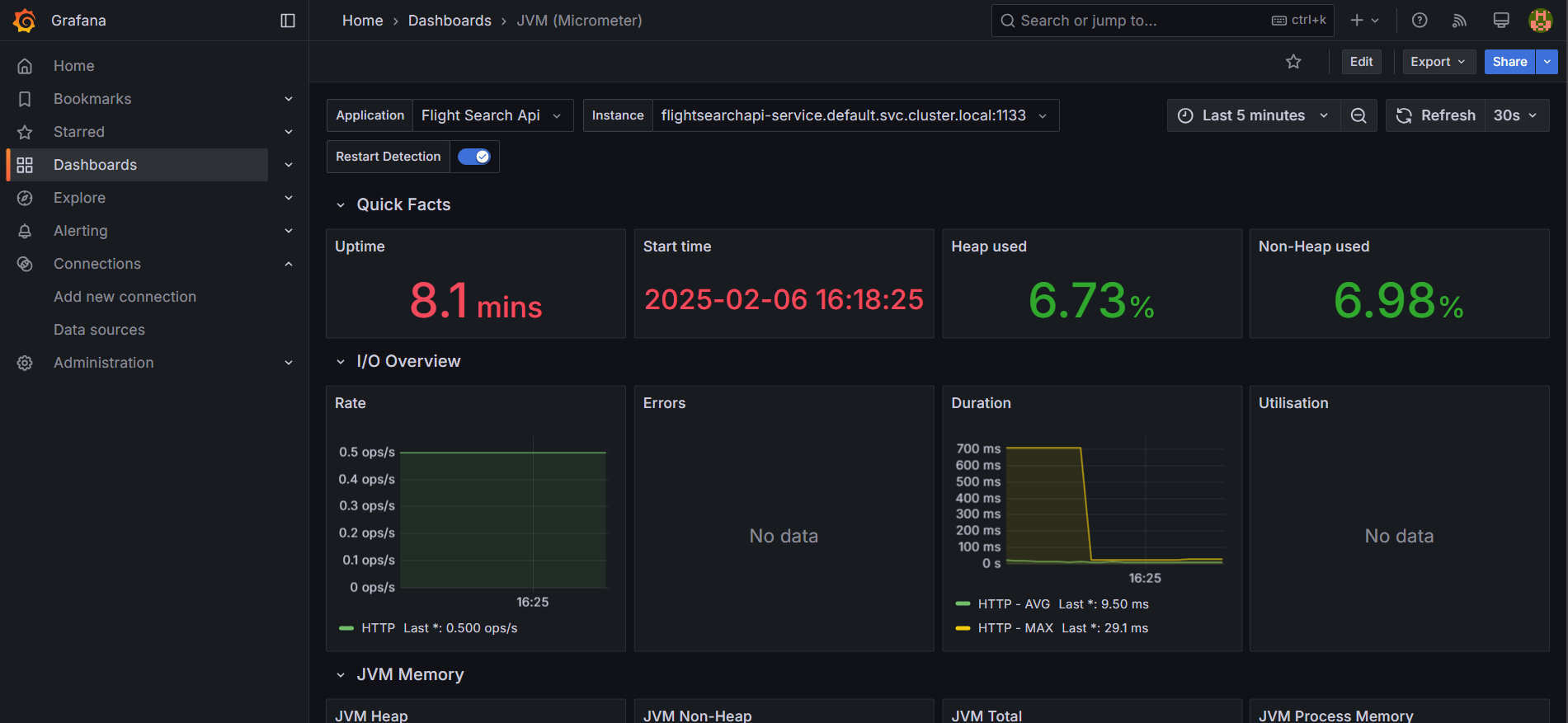The width and height of the screenshot is (1568, 723).
Task: Click the Edit dashboard button
Action: click(x=1361, y=62)
